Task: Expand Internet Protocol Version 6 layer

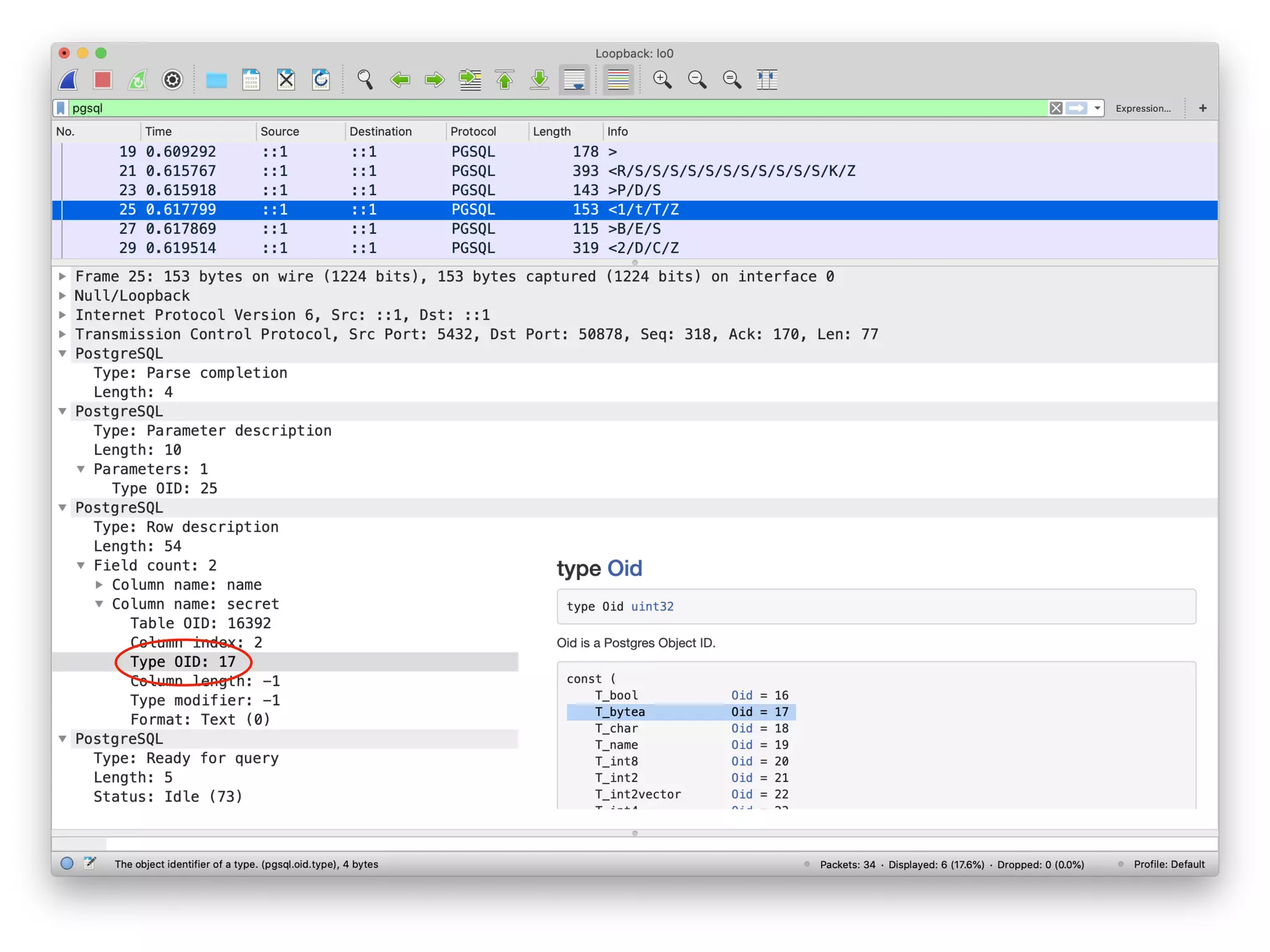Action: point(63,315)
